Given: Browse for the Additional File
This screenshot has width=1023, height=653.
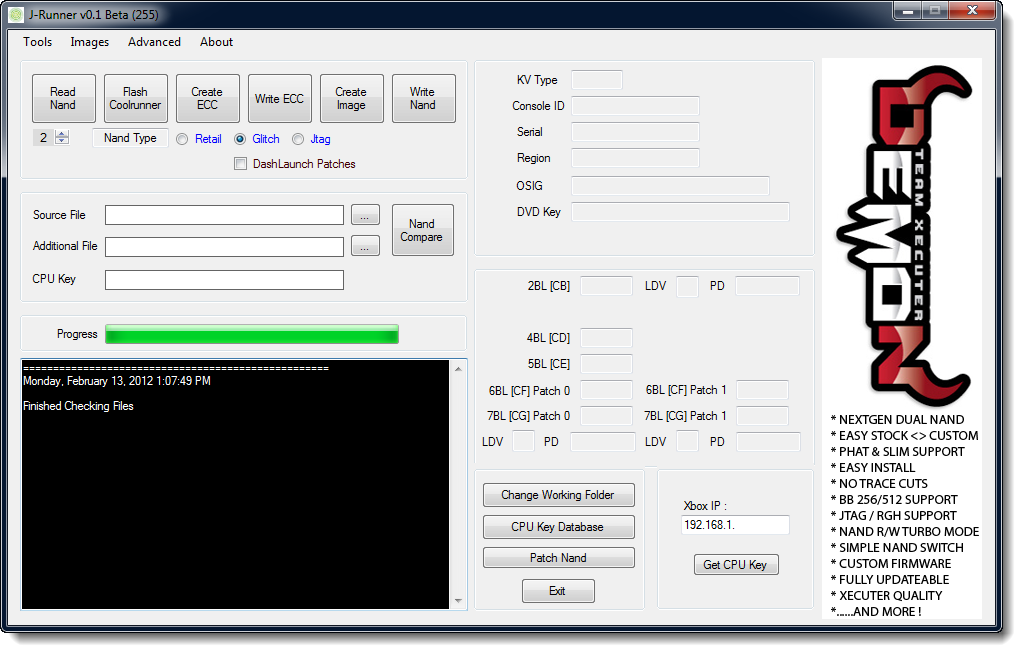Looking at the screenshot, I should coord(365,246).
